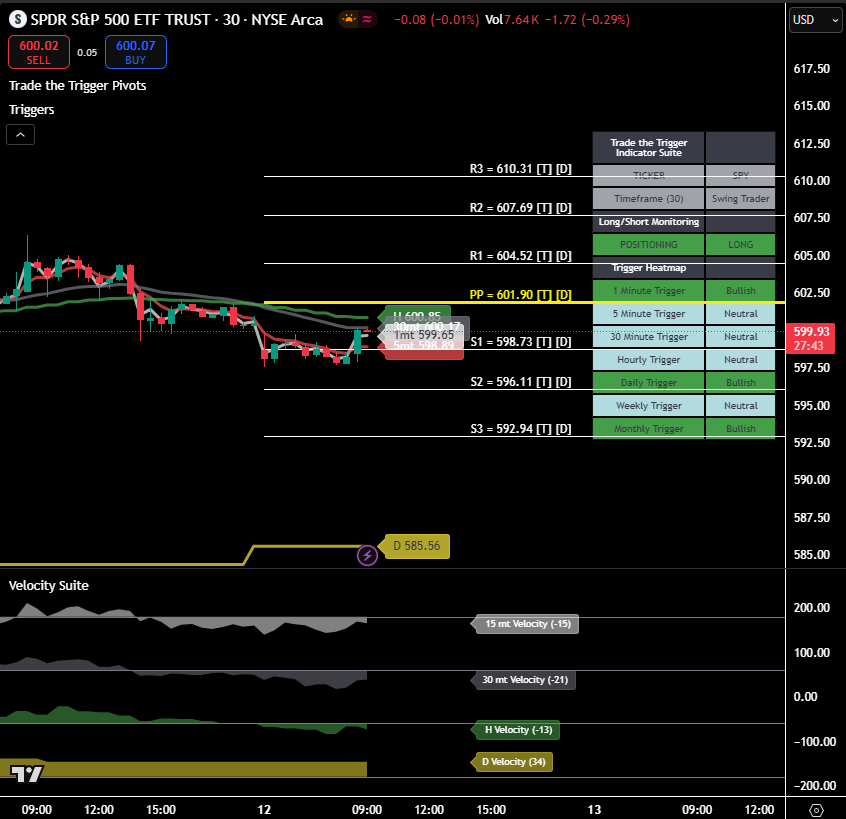Select the Triggers indicator title

point(31,110)
